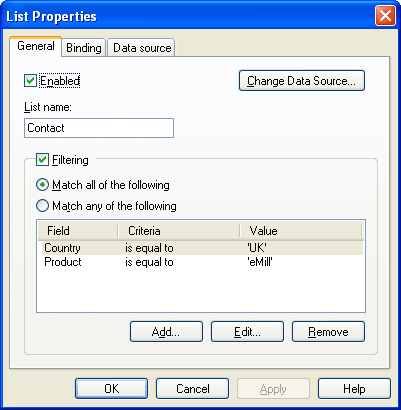Open the Data source tab

click(x=142, y=48)
